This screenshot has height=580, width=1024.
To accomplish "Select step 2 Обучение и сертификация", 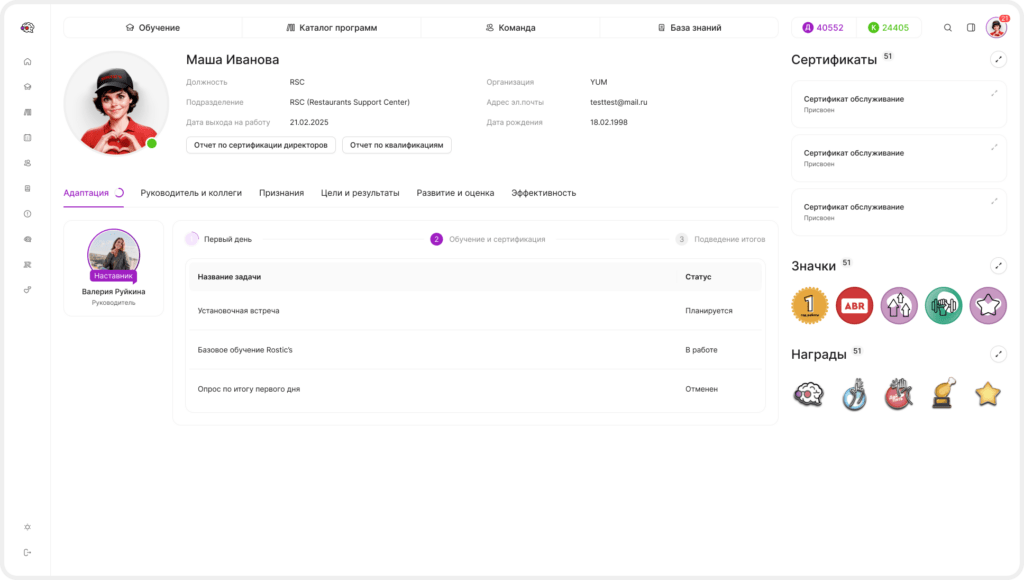I will (x=487, y=239).
